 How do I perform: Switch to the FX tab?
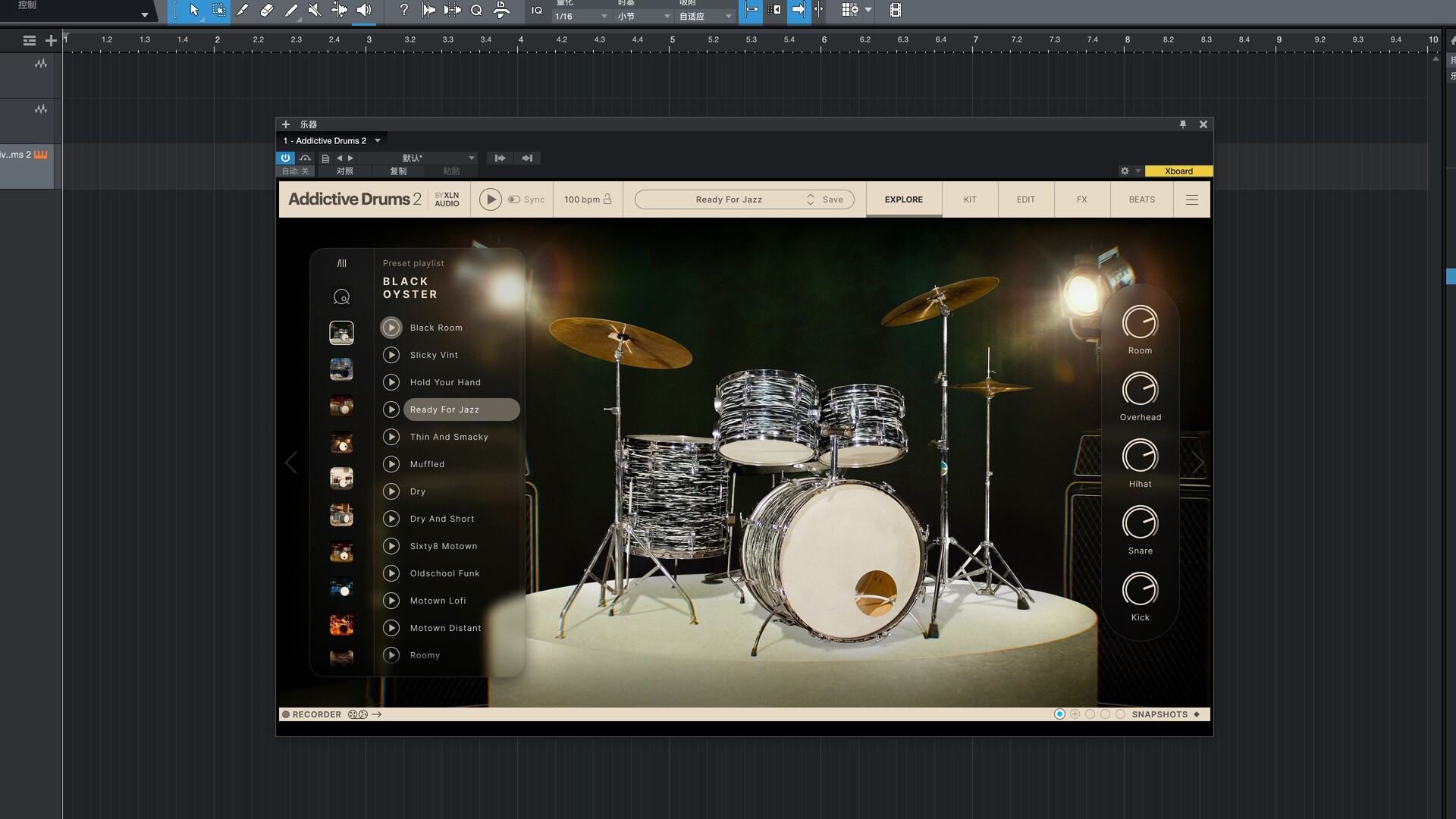click(x=1082, y=199)
